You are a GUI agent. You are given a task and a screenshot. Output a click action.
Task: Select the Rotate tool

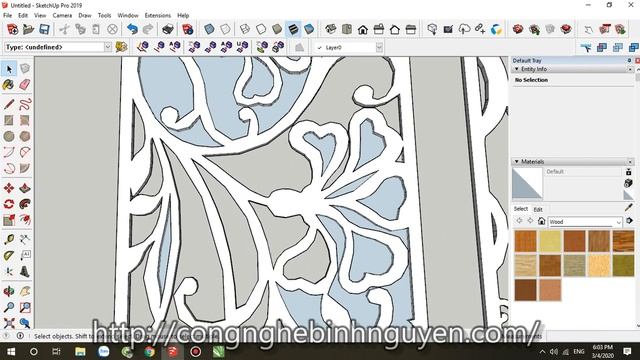pos(9,204)
